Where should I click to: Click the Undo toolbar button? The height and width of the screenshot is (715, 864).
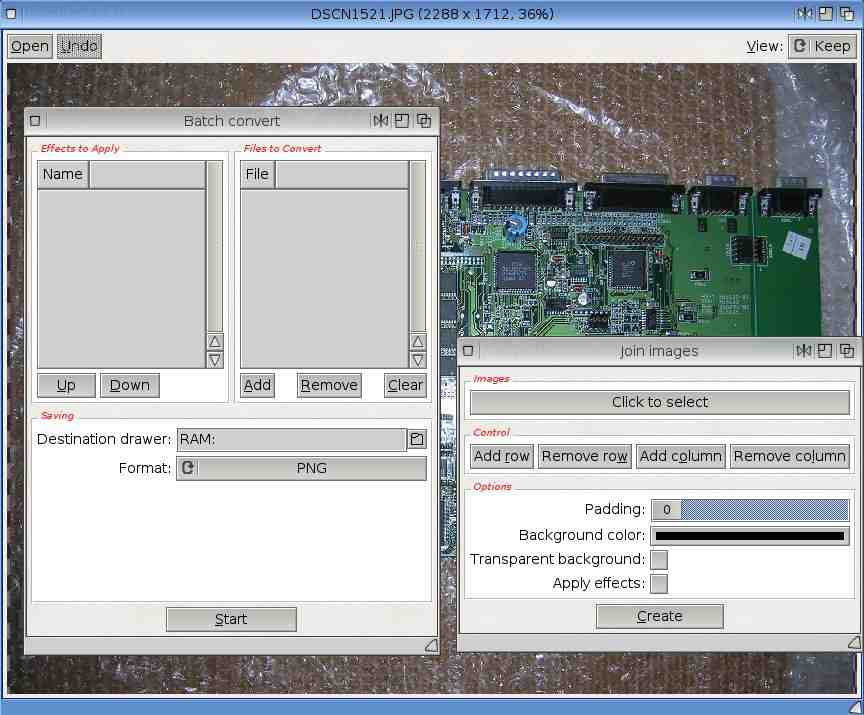pyautogui.click(x=79, y=46)
